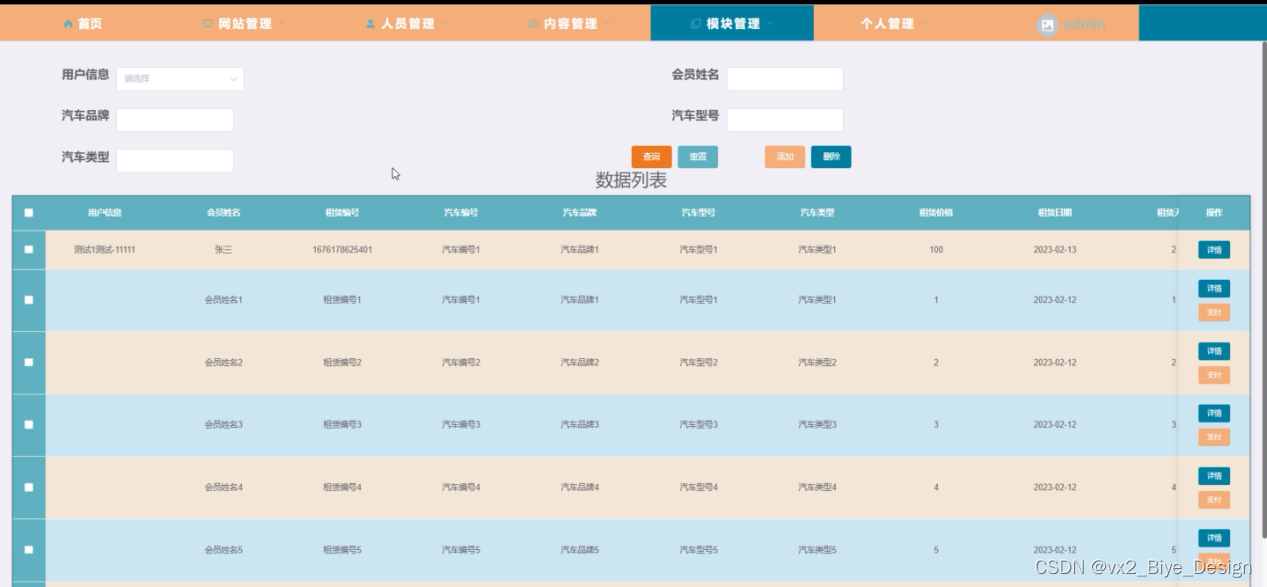Expand the 用户信息 select dropdown

click(180, 79)
